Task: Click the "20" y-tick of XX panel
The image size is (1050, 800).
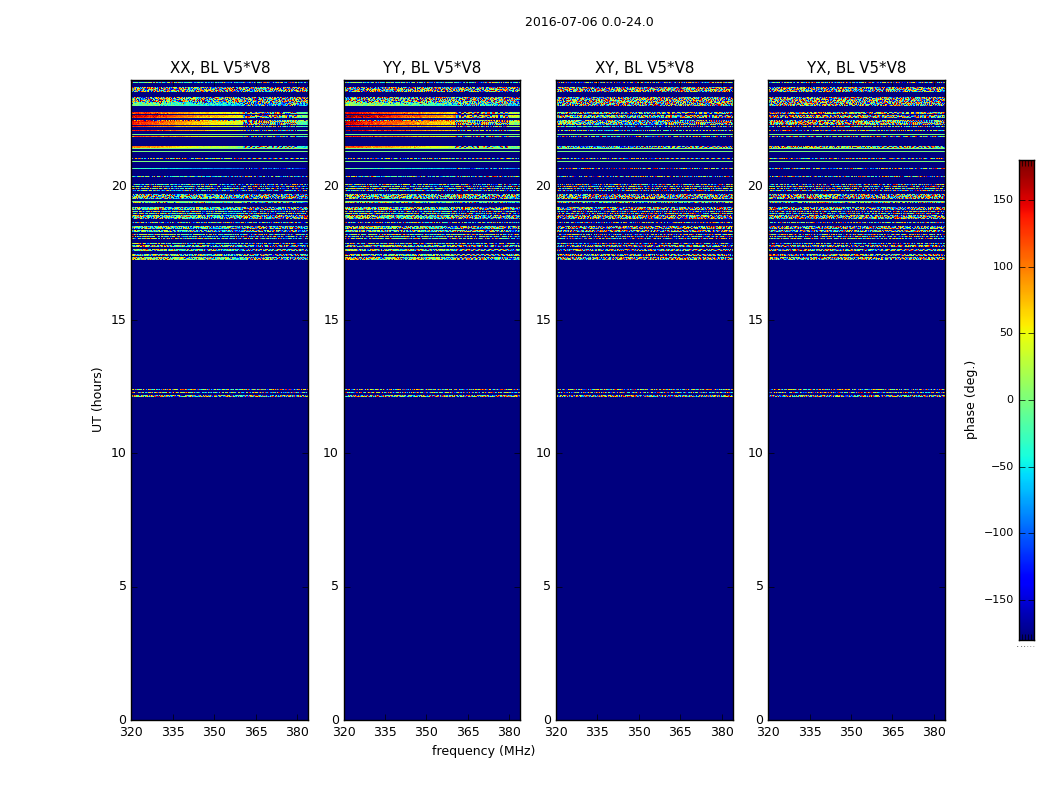Action: [x=119, y=186]
